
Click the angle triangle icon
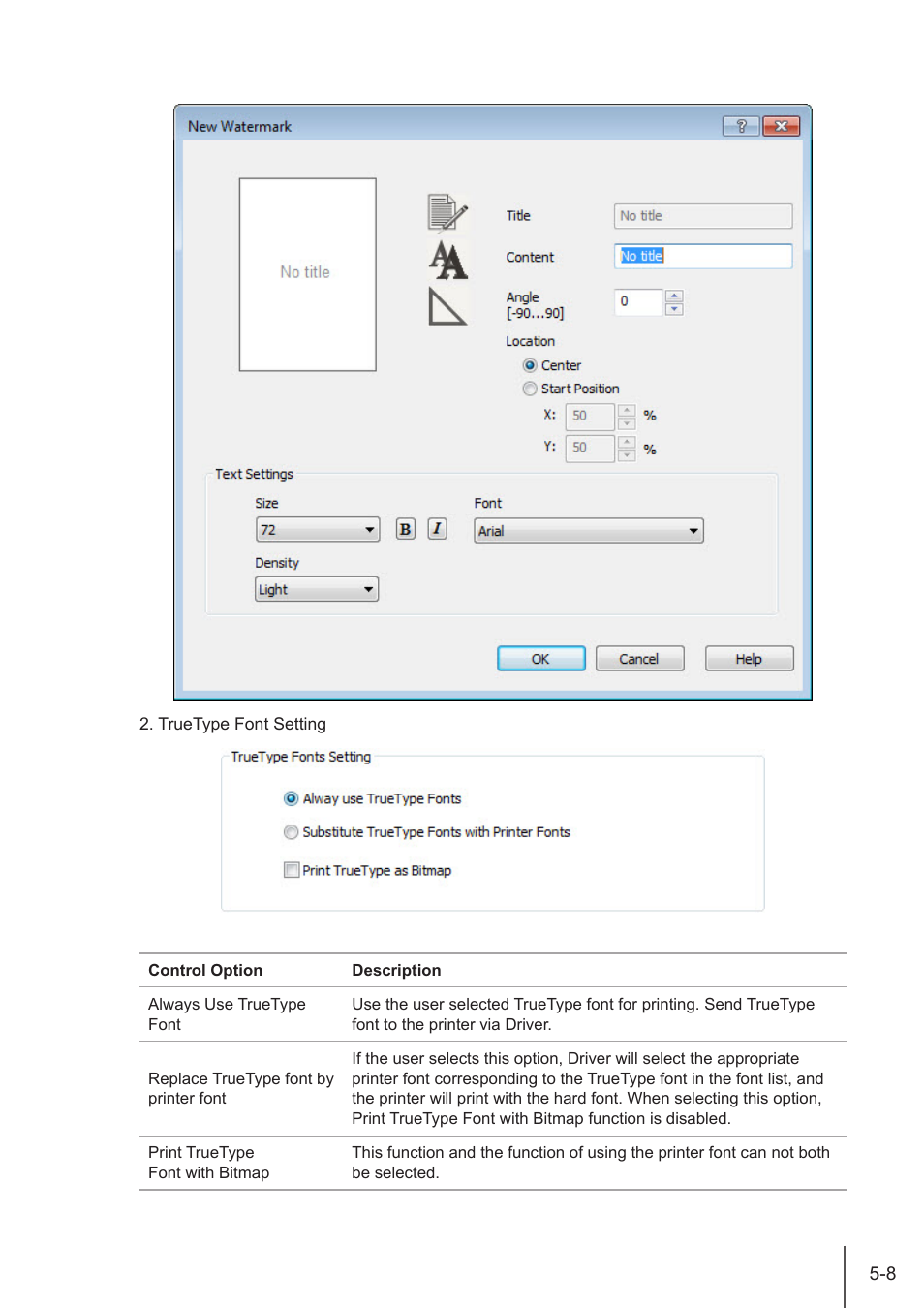(447, 306)
